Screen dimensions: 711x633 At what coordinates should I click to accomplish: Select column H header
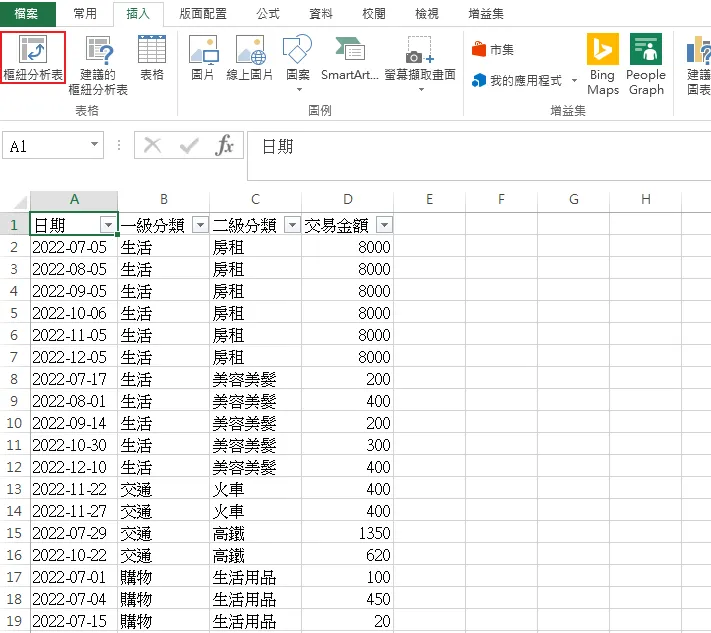coord(646,200)
